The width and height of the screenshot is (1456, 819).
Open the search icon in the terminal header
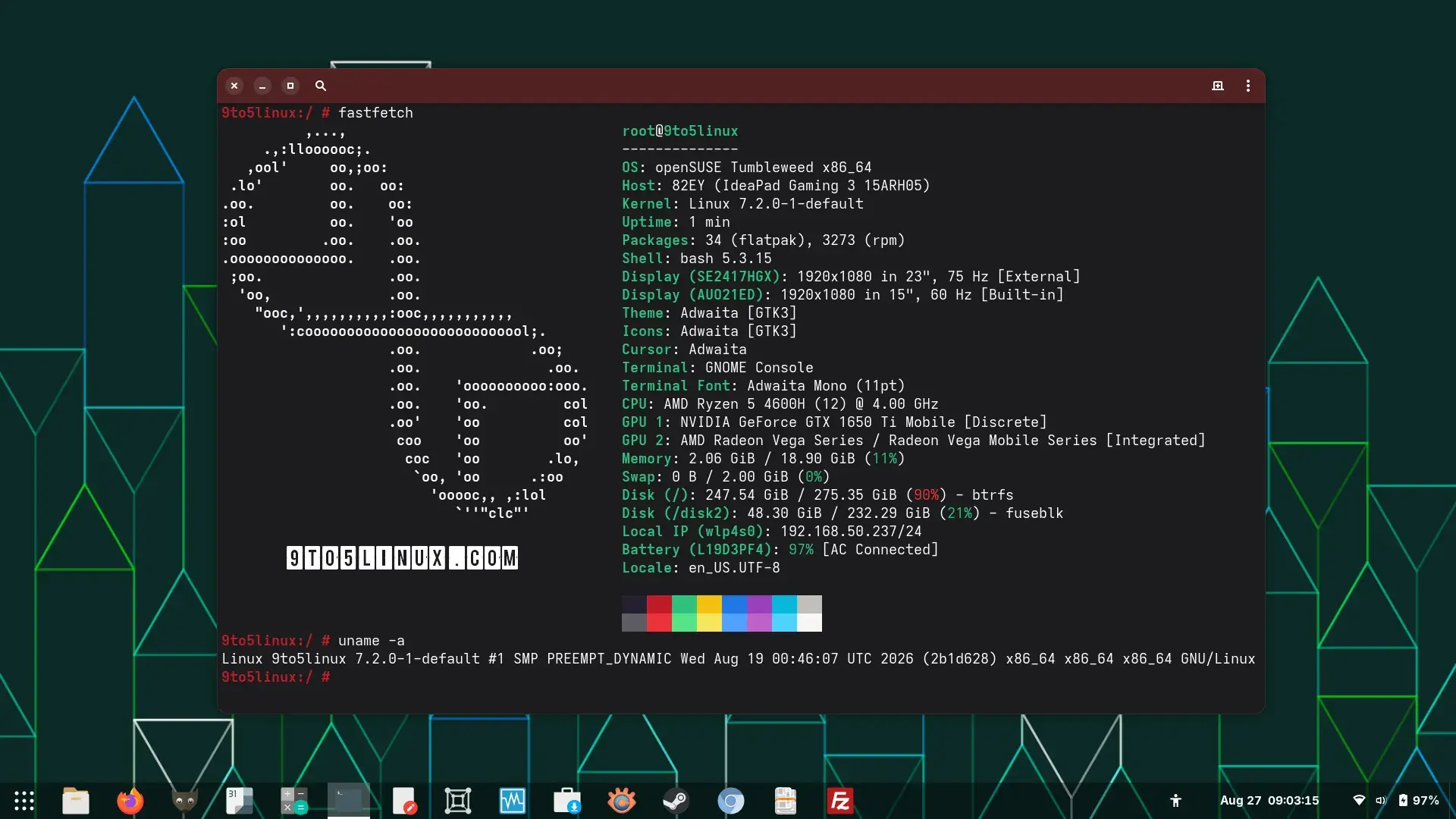click(x=321, y=86)
